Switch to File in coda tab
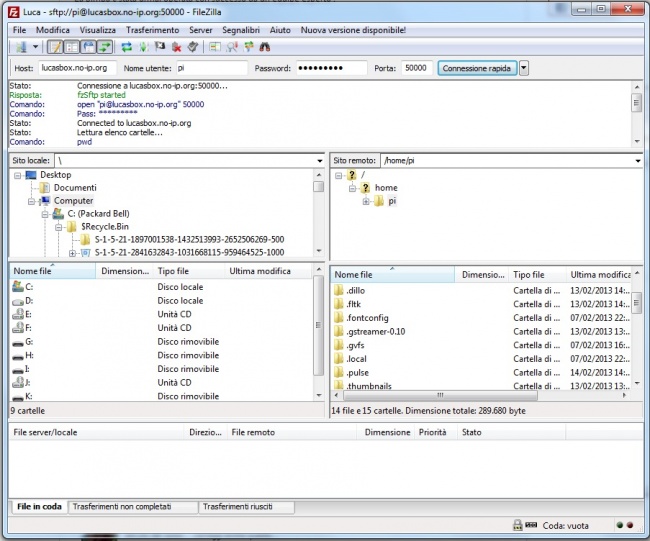Viewport: 650px width, 541px height. 39,507
